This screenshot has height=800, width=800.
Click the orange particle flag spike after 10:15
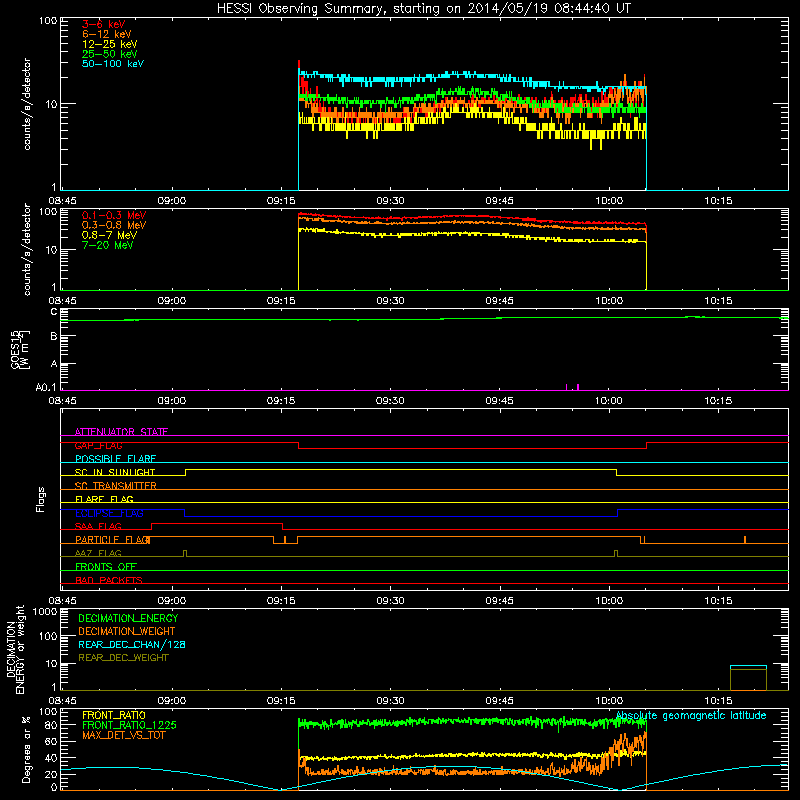click(x=745, y=539)
